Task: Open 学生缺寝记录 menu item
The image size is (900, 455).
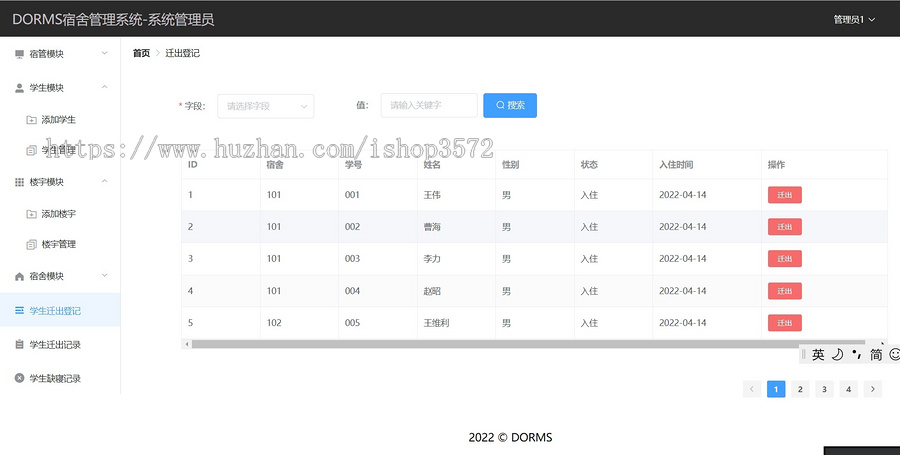Action: [x=60, y=378]
